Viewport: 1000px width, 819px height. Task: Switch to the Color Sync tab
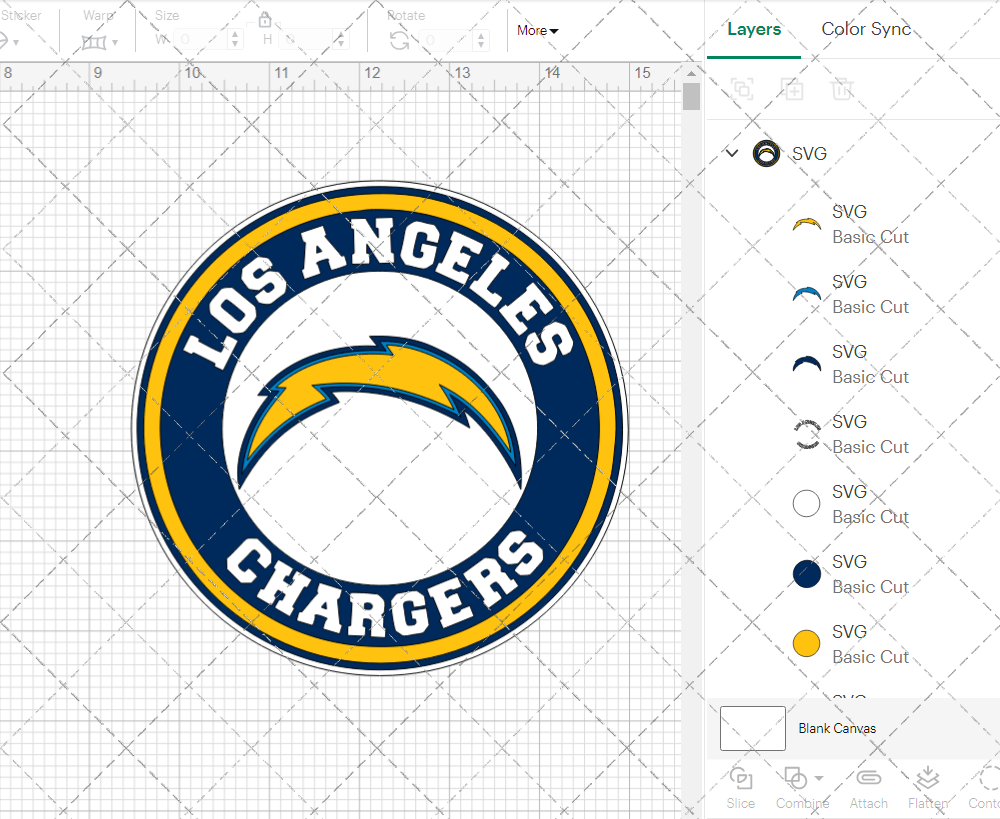point(866,29)
